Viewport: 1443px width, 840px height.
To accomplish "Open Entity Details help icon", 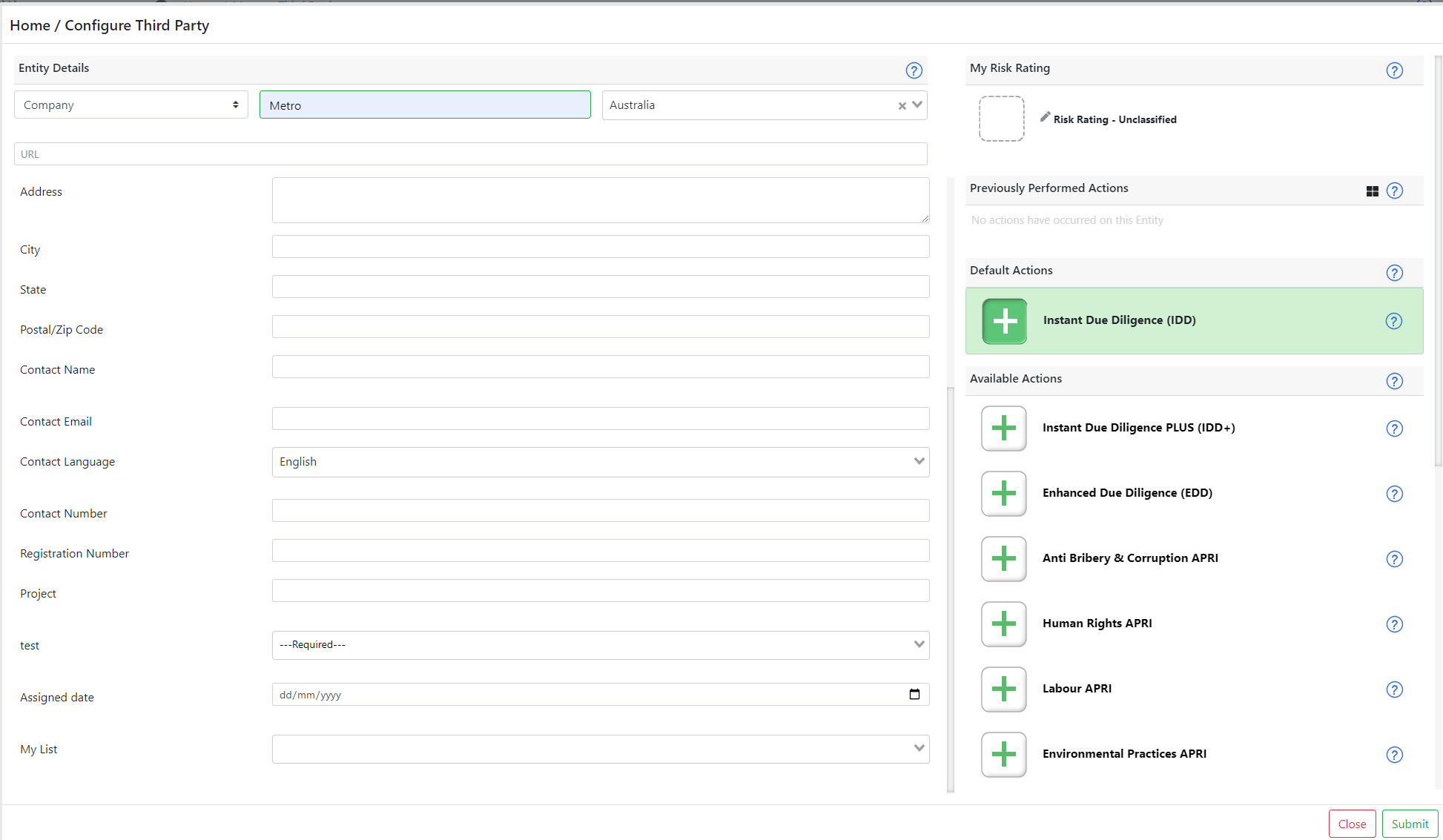I will click(x=914, y=70).
